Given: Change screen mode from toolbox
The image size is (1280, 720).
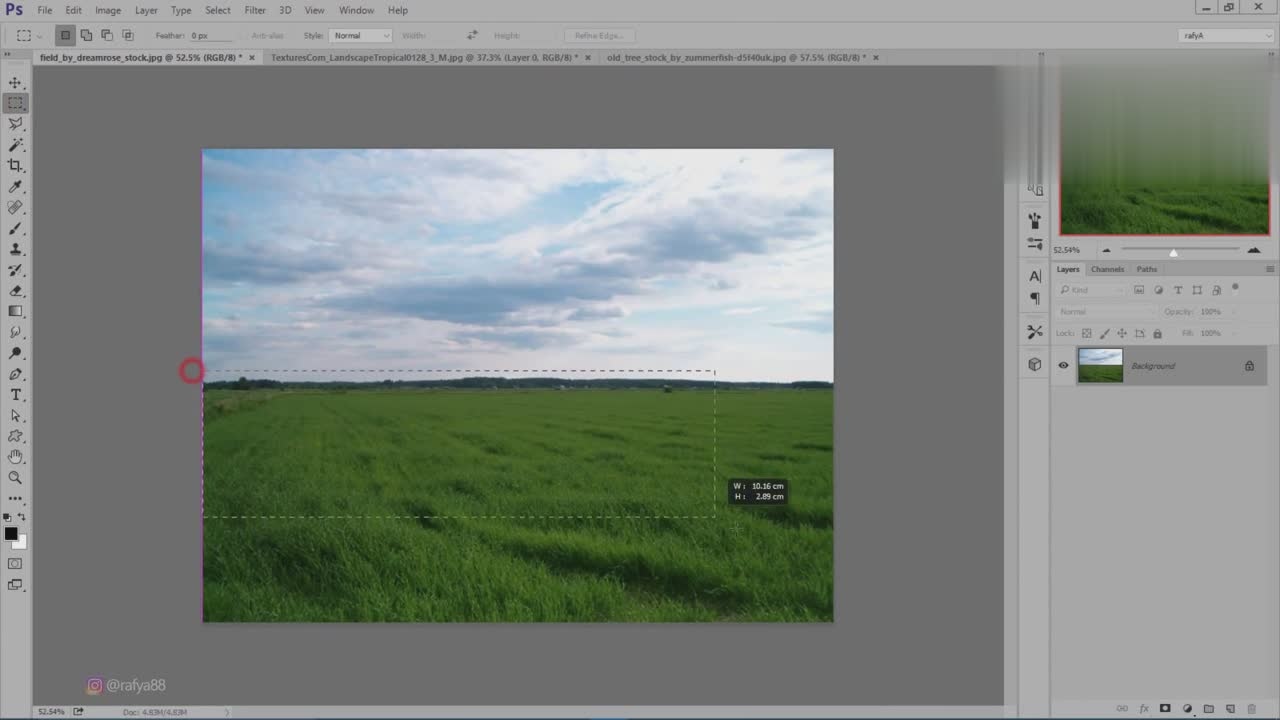Looking at the screenshot, I should [x=16, y=585].
